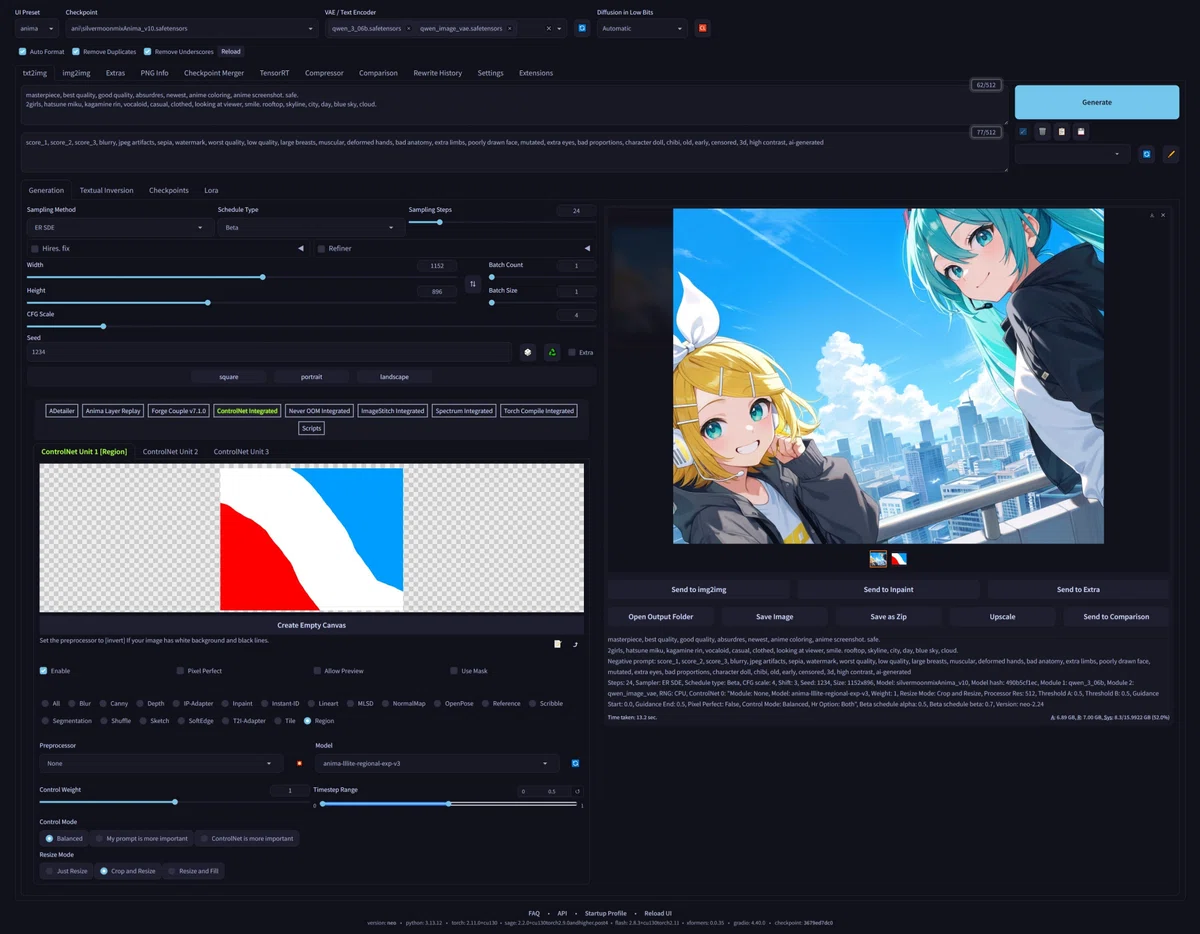
Task: Open the Sampling Method dropdown
Action: point(118,228)
